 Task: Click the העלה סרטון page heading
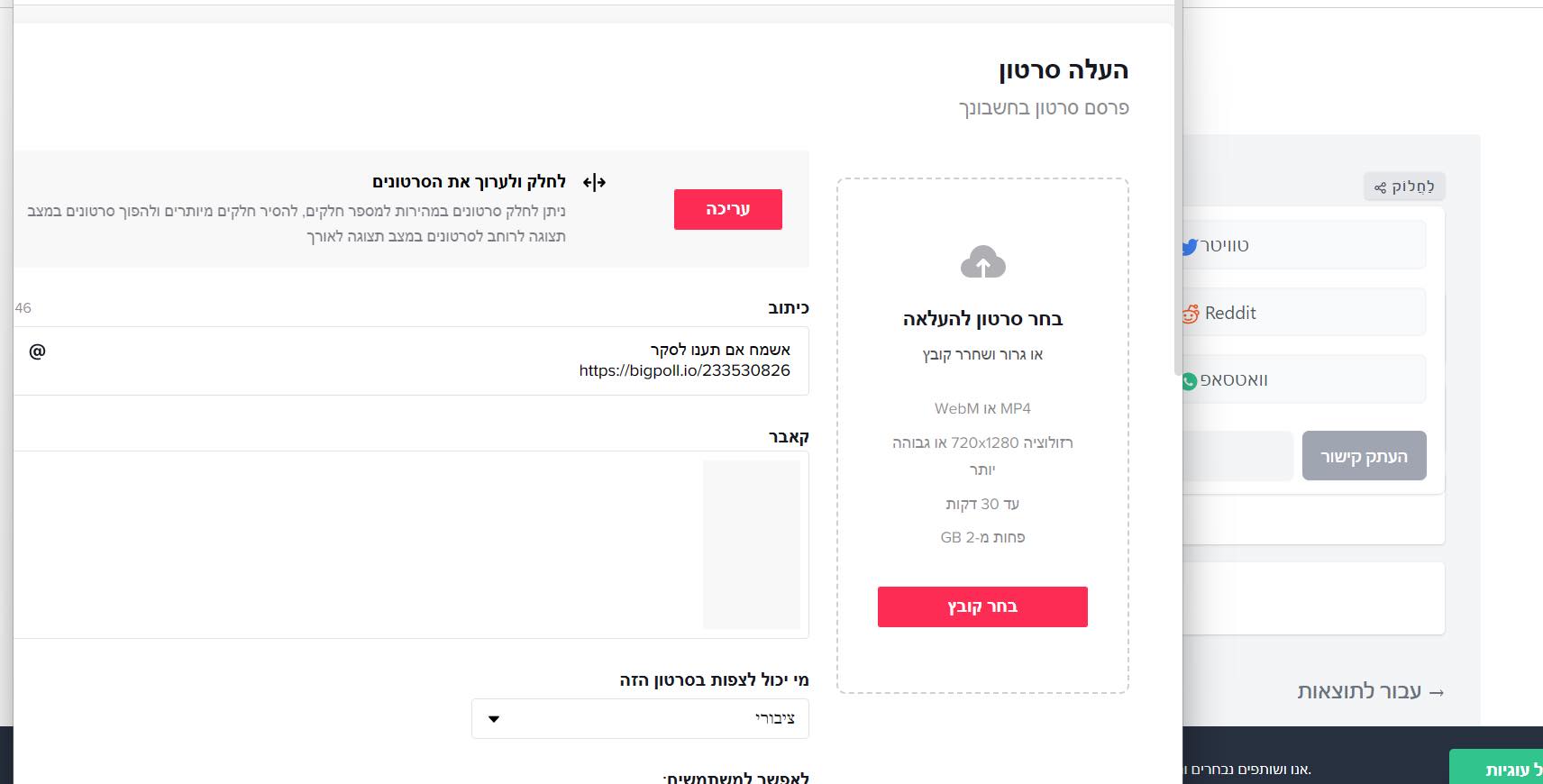pos(1063,70)
